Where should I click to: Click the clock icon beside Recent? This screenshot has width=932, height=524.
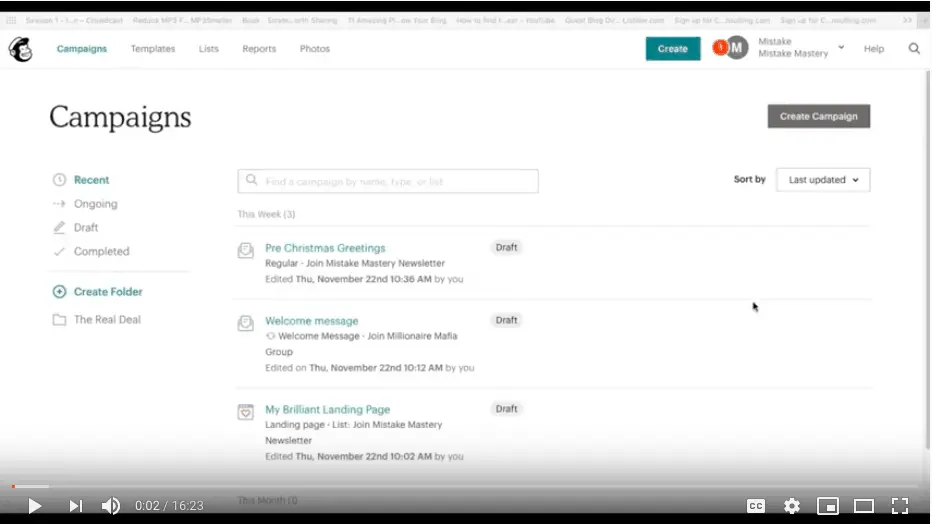tap(59, 180)
